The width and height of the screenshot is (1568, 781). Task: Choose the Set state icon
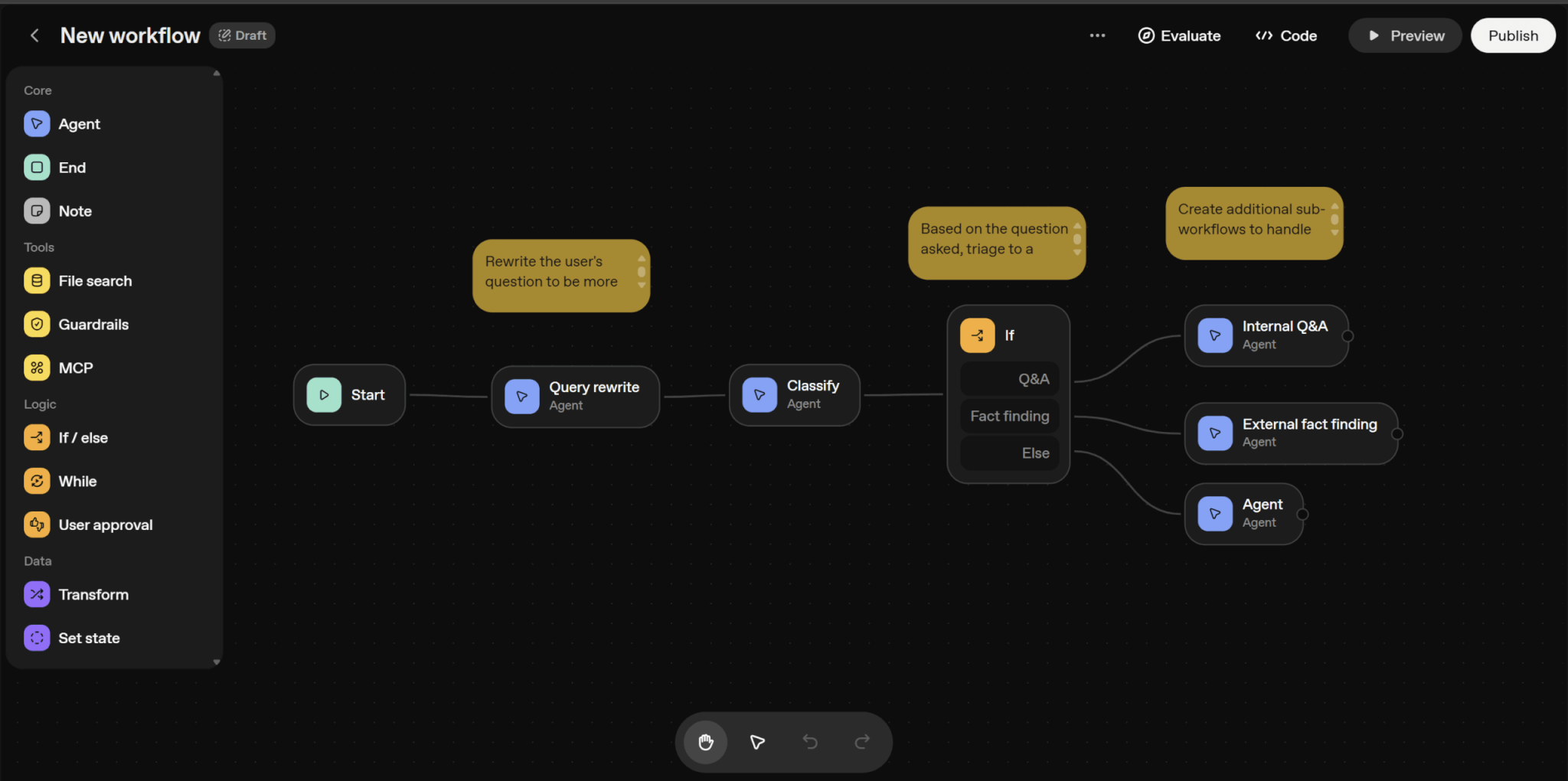pyautogui.click(x=37, y=639)
